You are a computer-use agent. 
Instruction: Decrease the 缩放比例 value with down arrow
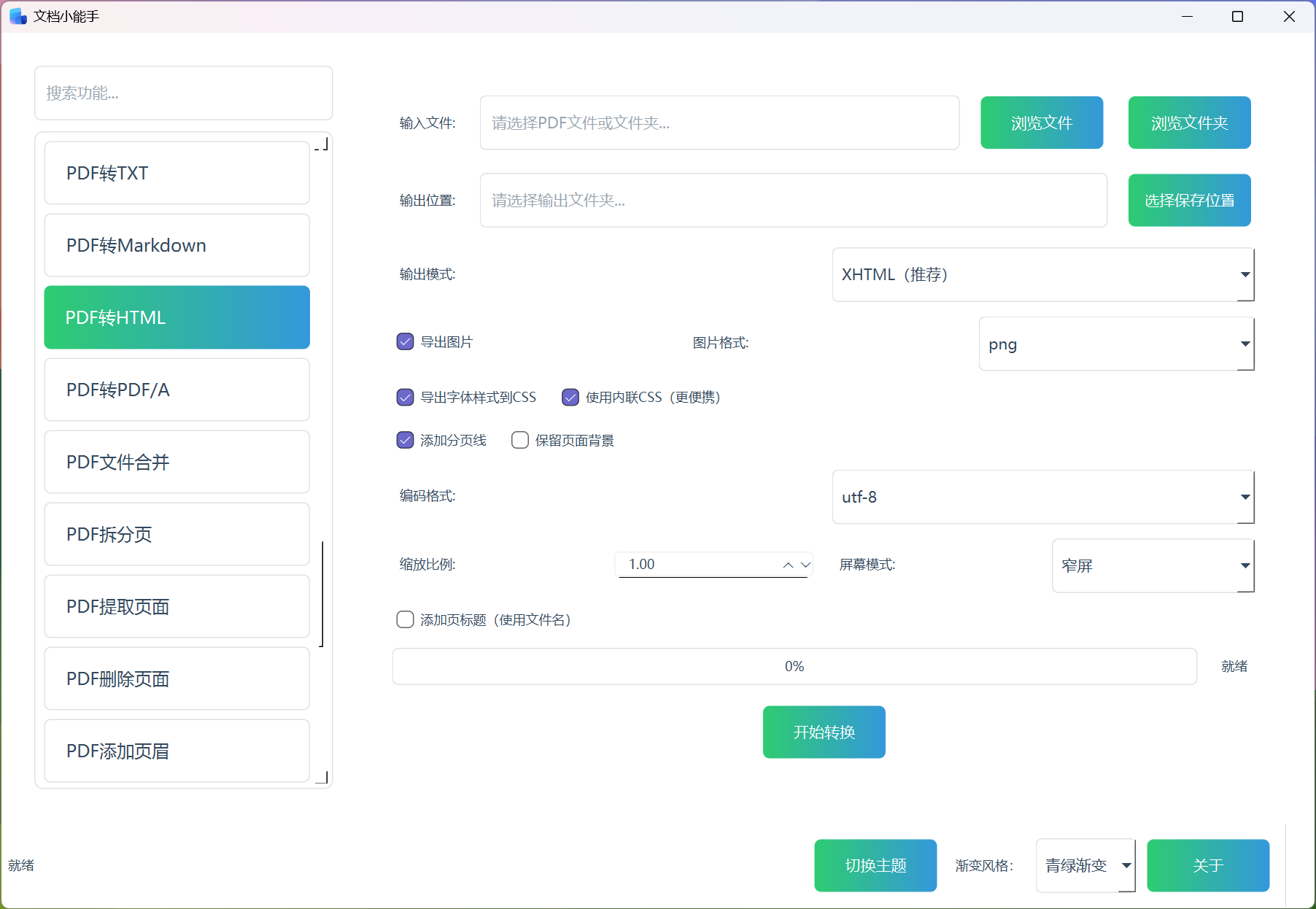[x=805, y=565]
